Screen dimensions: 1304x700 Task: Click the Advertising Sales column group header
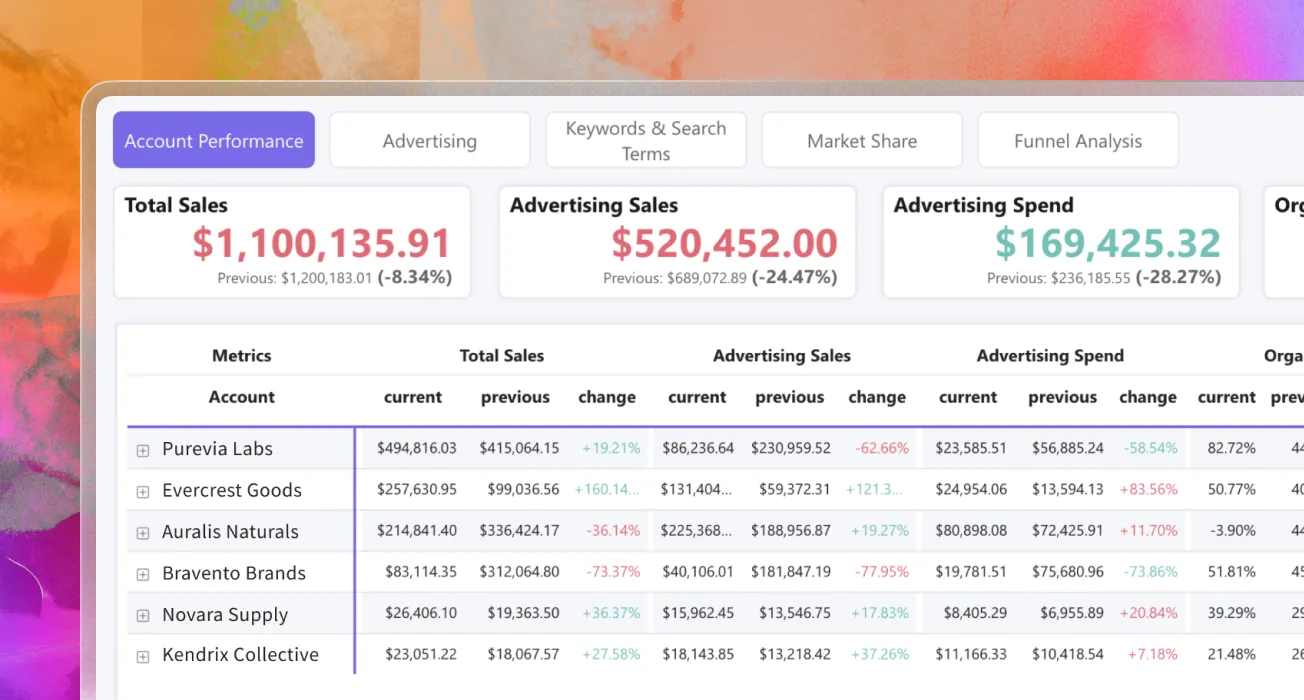coord(782,356)
